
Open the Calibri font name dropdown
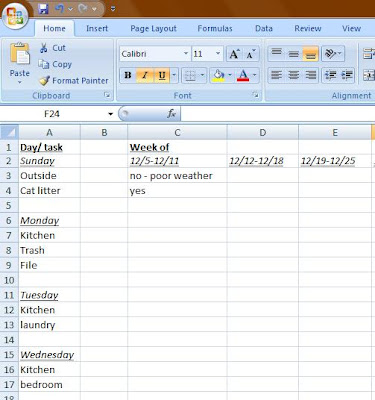coord(186,54)
